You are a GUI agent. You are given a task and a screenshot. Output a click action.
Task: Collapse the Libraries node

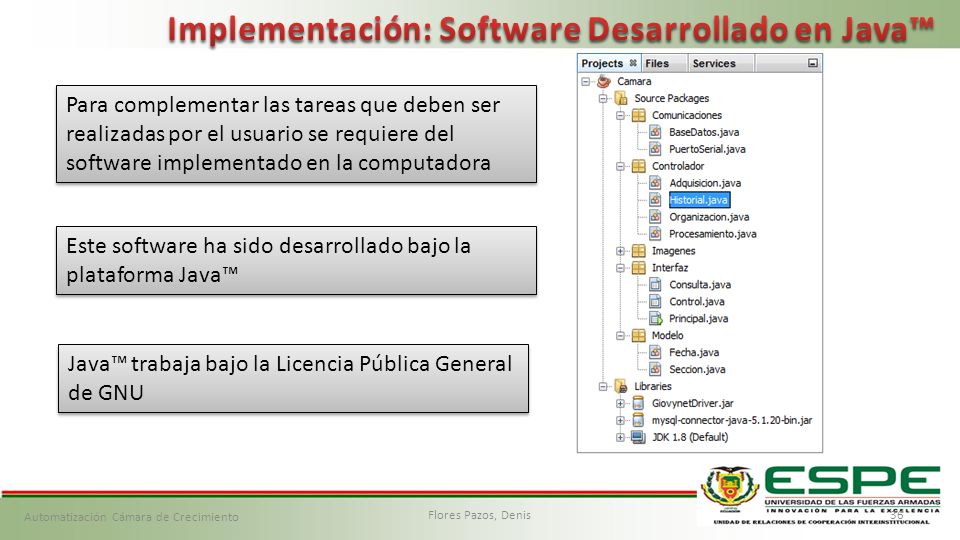(x=603, y=386)
